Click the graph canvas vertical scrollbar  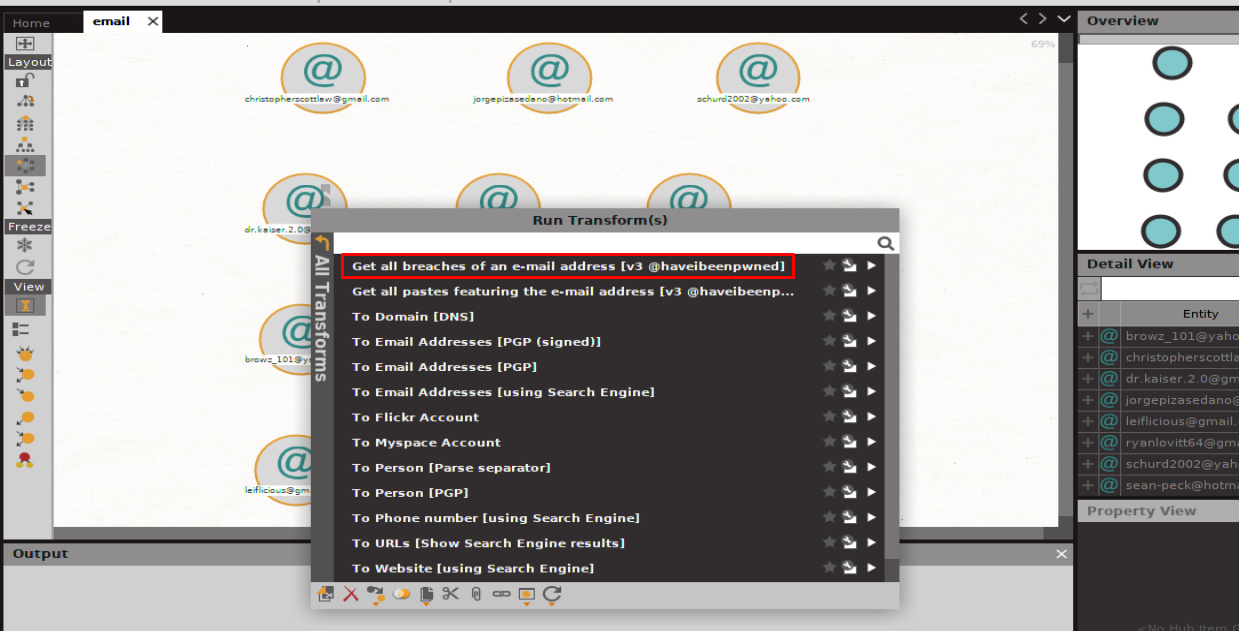1066,290
